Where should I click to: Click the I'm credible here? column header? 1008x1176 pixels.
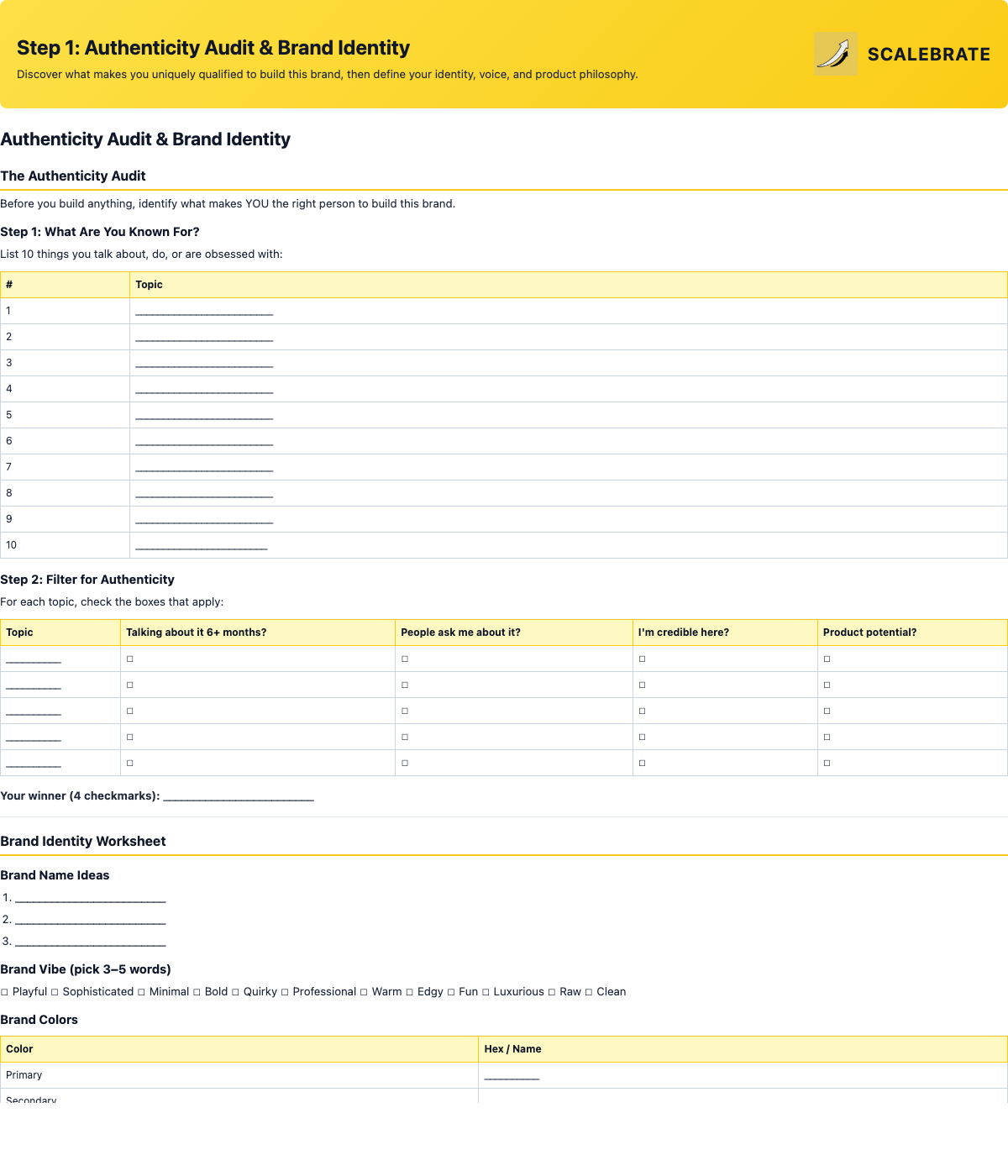click(x=684, y=633)
